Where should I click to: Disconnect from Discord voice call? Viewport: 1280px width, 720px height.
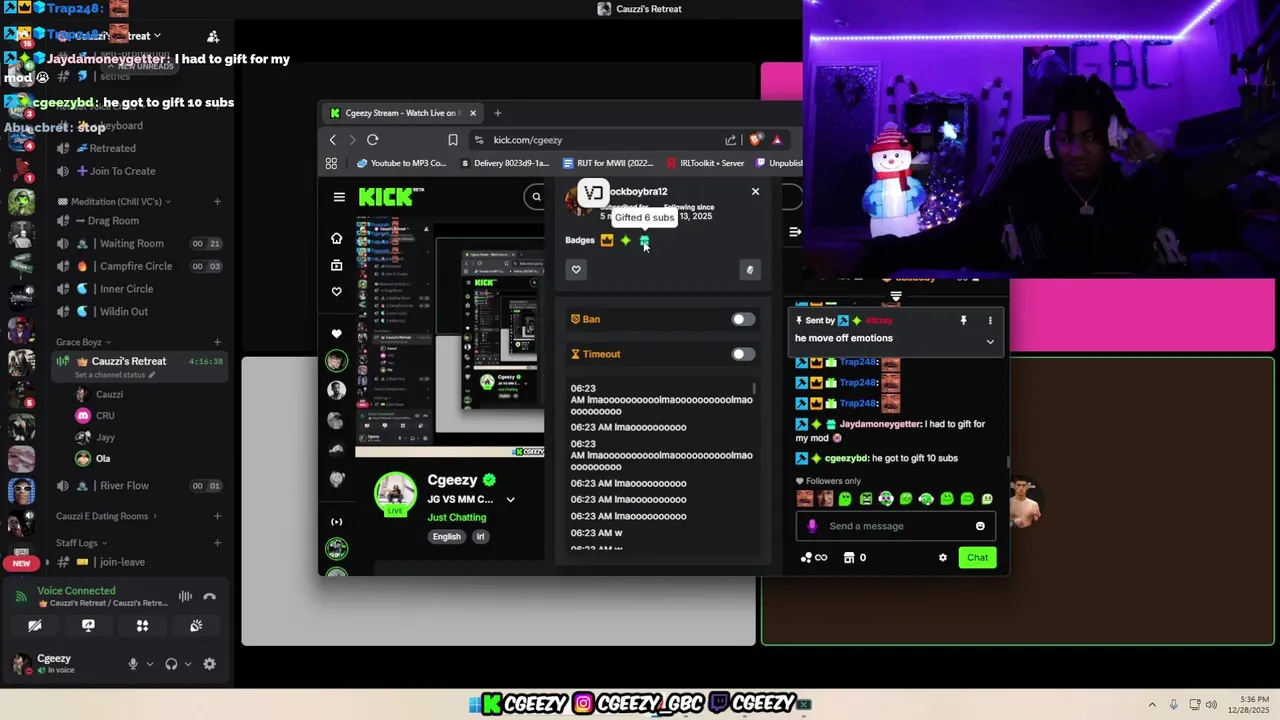coord(209,597)
